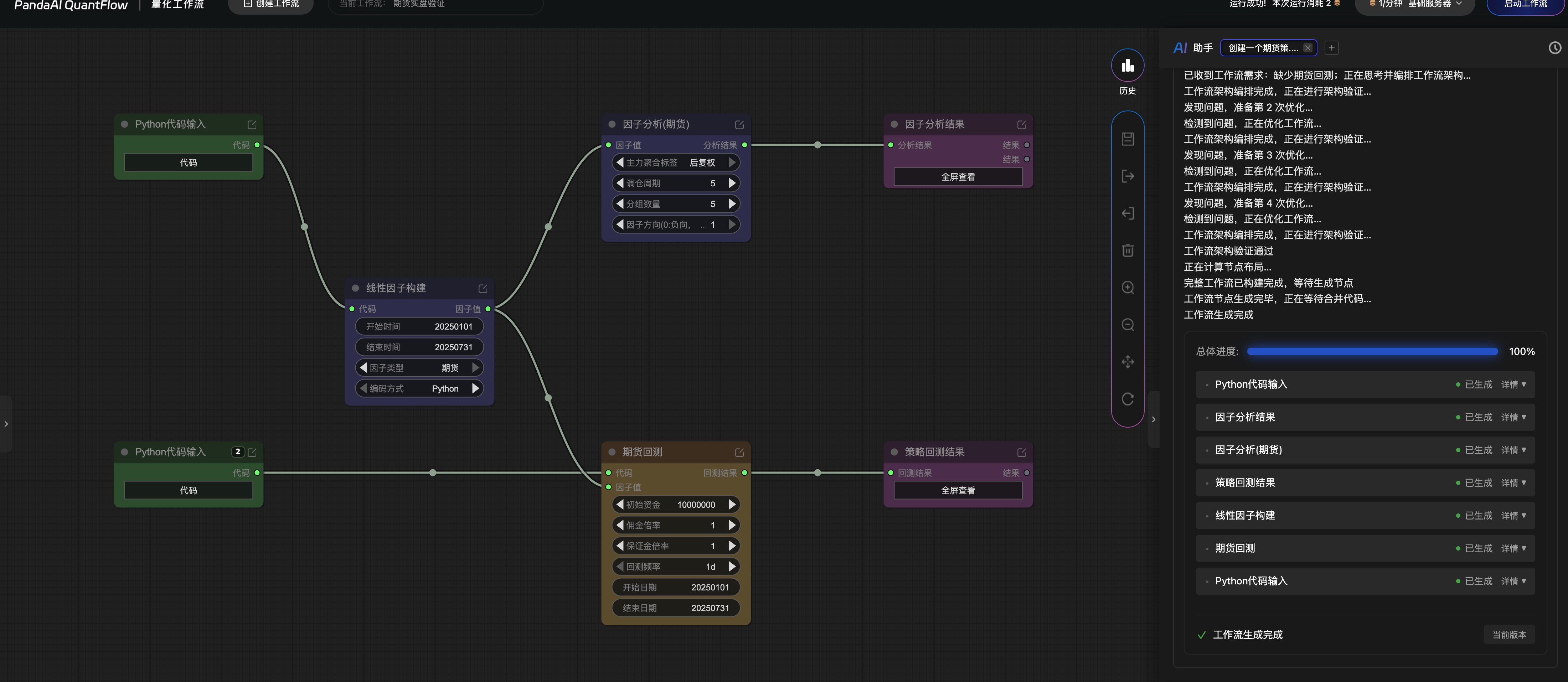Toggle the status dot on the 线性因子构建 node
The height and width of the screenshot is (682, 1568).
point(355,288)
